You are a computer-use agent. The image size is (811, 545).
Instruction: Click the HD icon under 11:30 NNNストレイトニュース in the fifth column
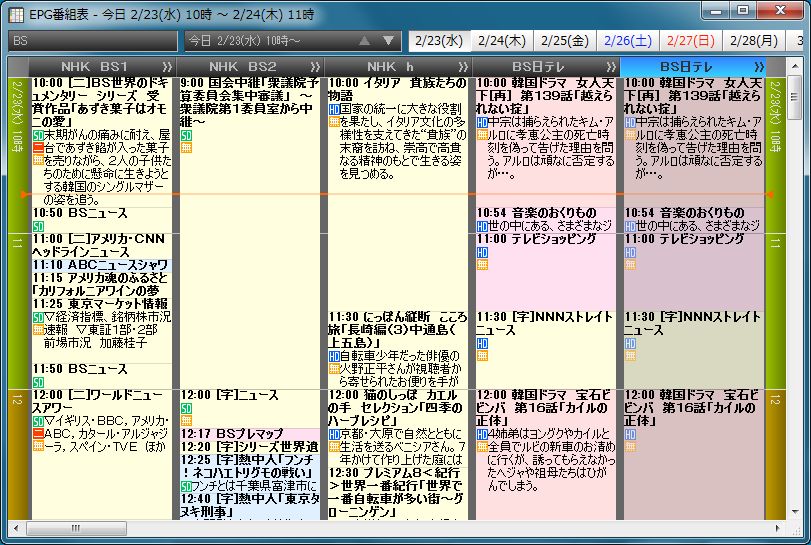click(x=630, y=343)
